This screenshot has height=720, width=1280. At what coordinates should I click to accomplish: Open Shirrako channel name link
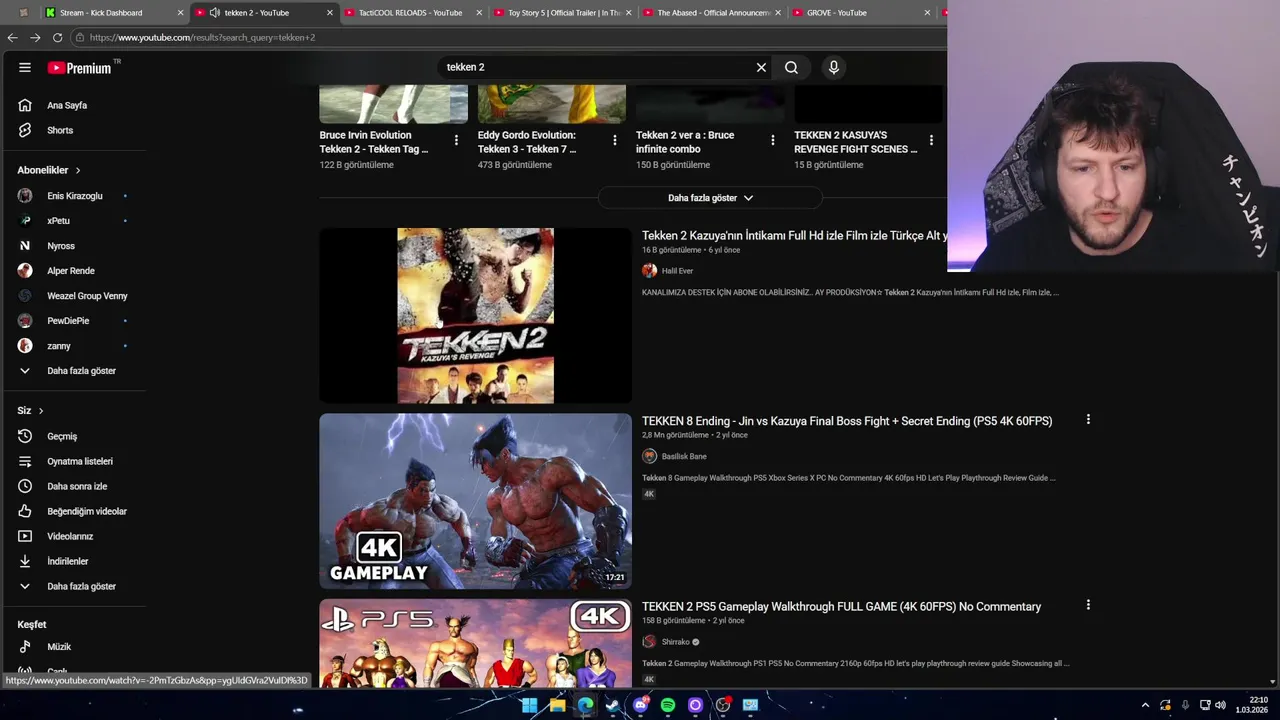pyautogui.click(x=675, y=642)
